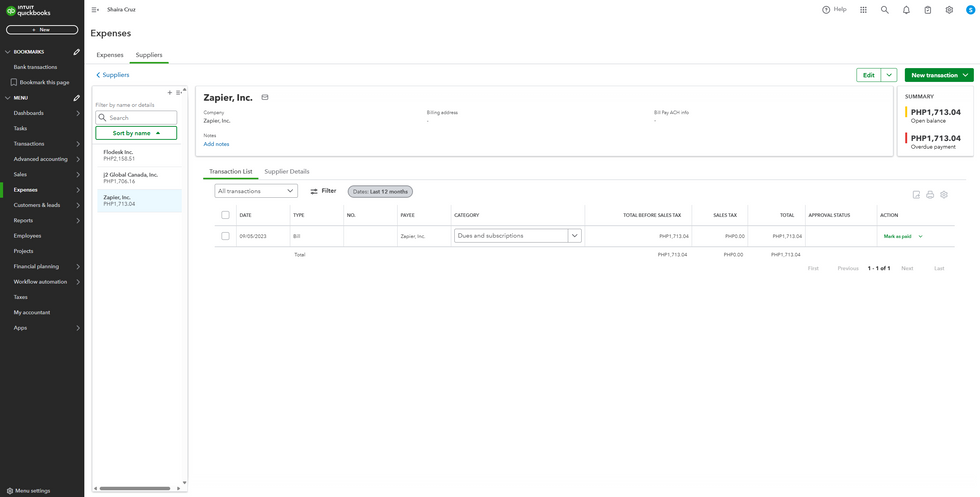Open the New transaction dropdown
980x497 pixels.
click(x=939, y=75)
